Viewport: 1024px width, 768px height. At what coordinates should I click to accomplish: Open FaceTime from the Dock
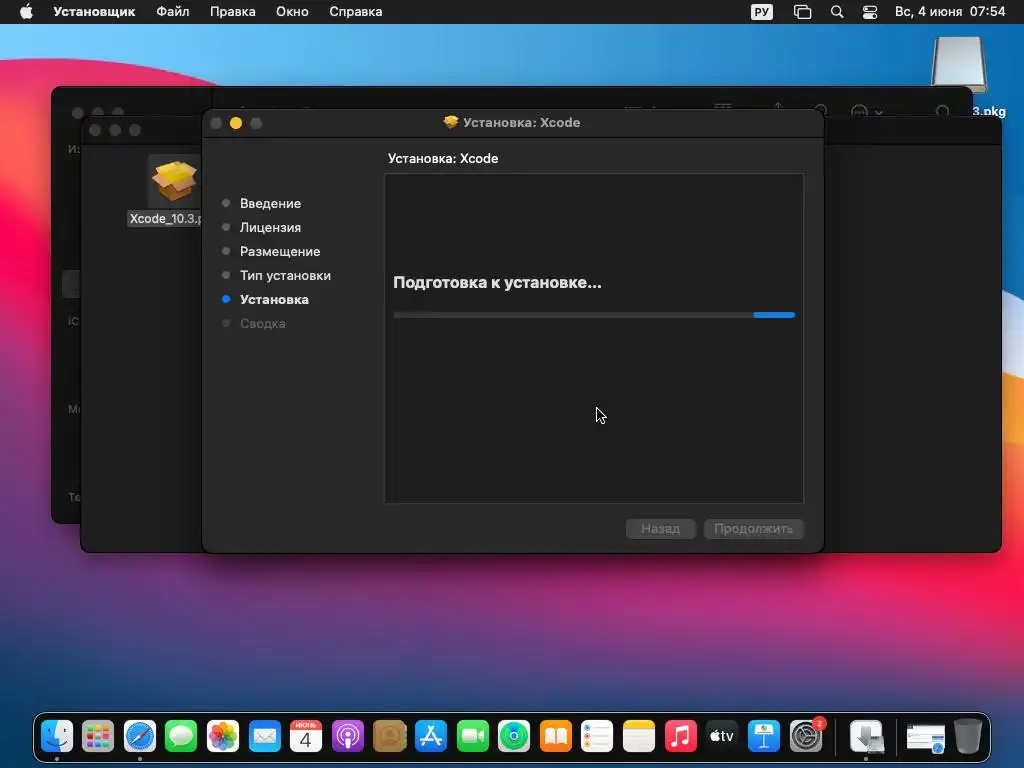(x=473, y=737)
